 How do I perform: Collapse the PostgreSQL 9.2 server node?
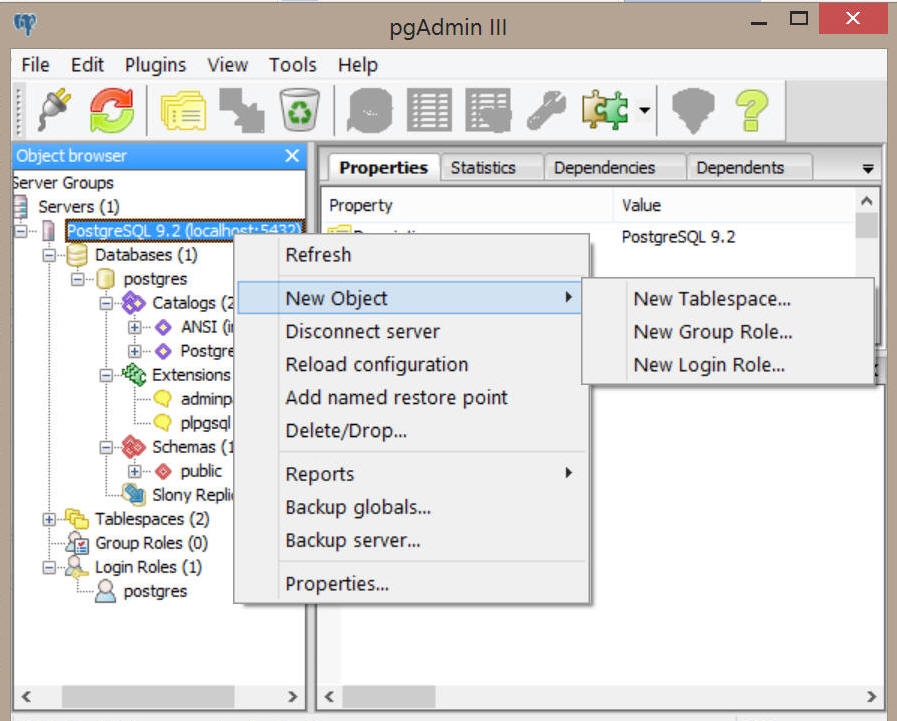click(21, 231)
